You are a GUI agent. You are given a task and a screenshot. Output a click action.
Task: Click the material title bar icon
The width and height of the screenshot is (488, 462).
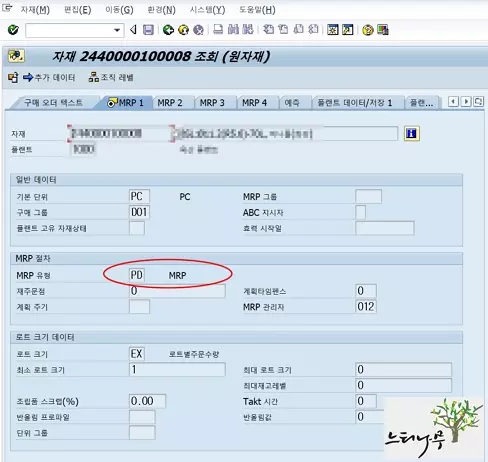tap(16, 56)
